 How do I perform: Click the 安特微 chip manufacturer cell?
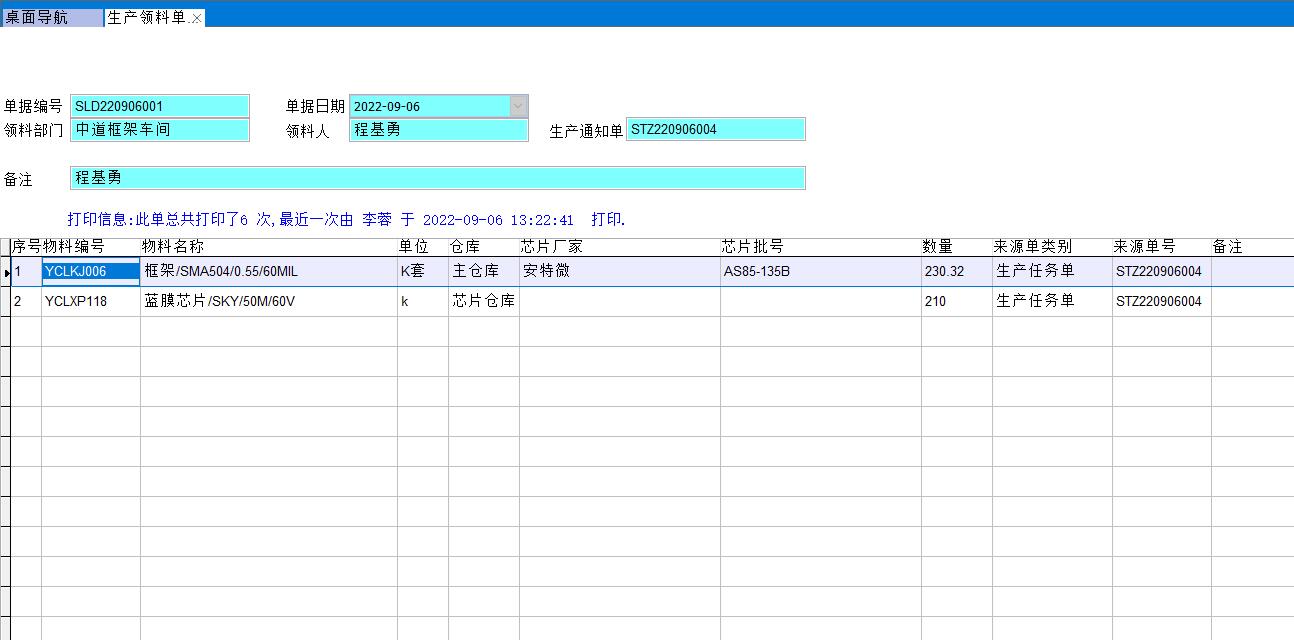[619, 271]
